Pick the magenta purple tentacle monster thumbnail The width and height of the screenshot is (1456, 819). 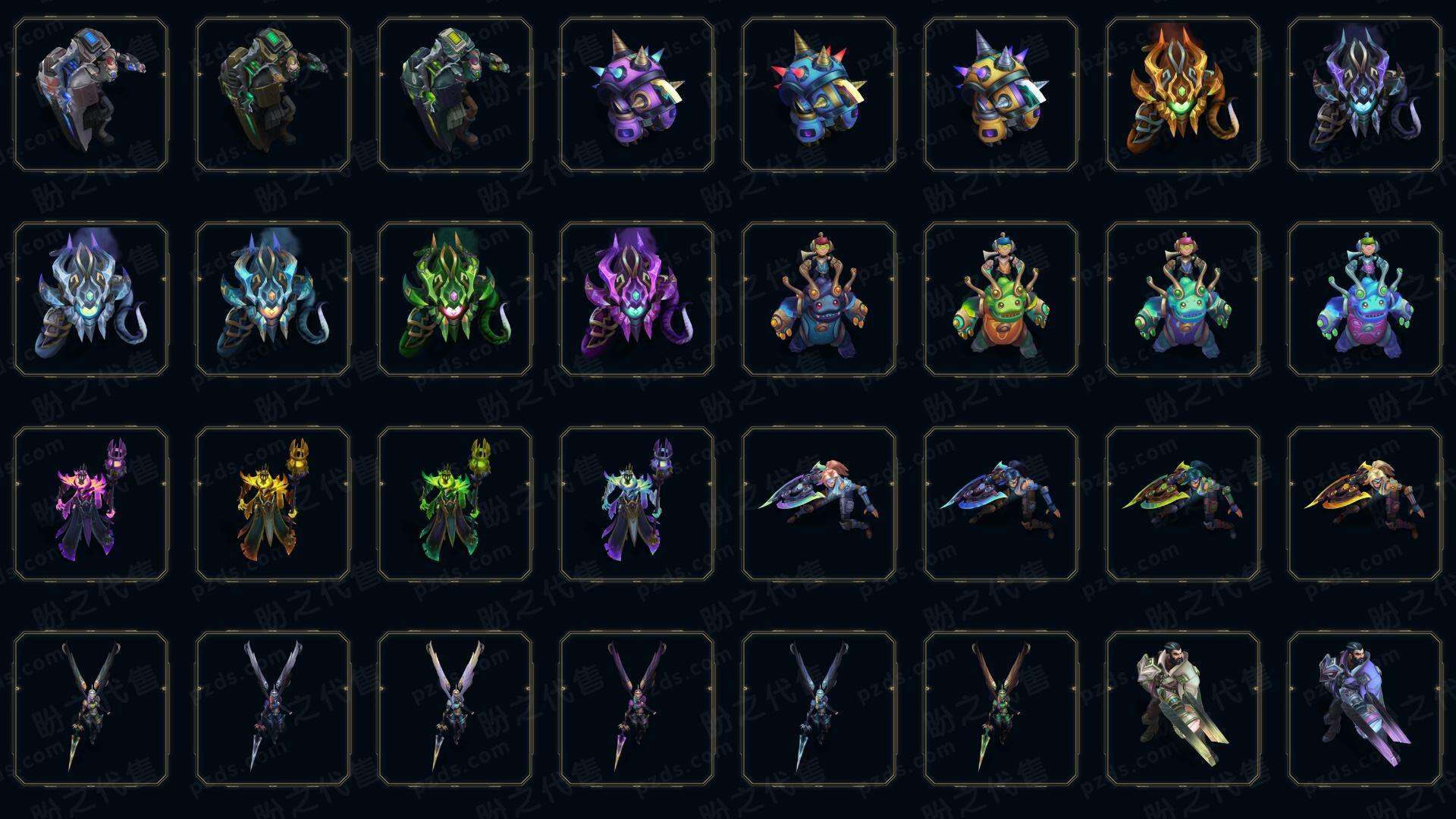[x=637, y=299]
